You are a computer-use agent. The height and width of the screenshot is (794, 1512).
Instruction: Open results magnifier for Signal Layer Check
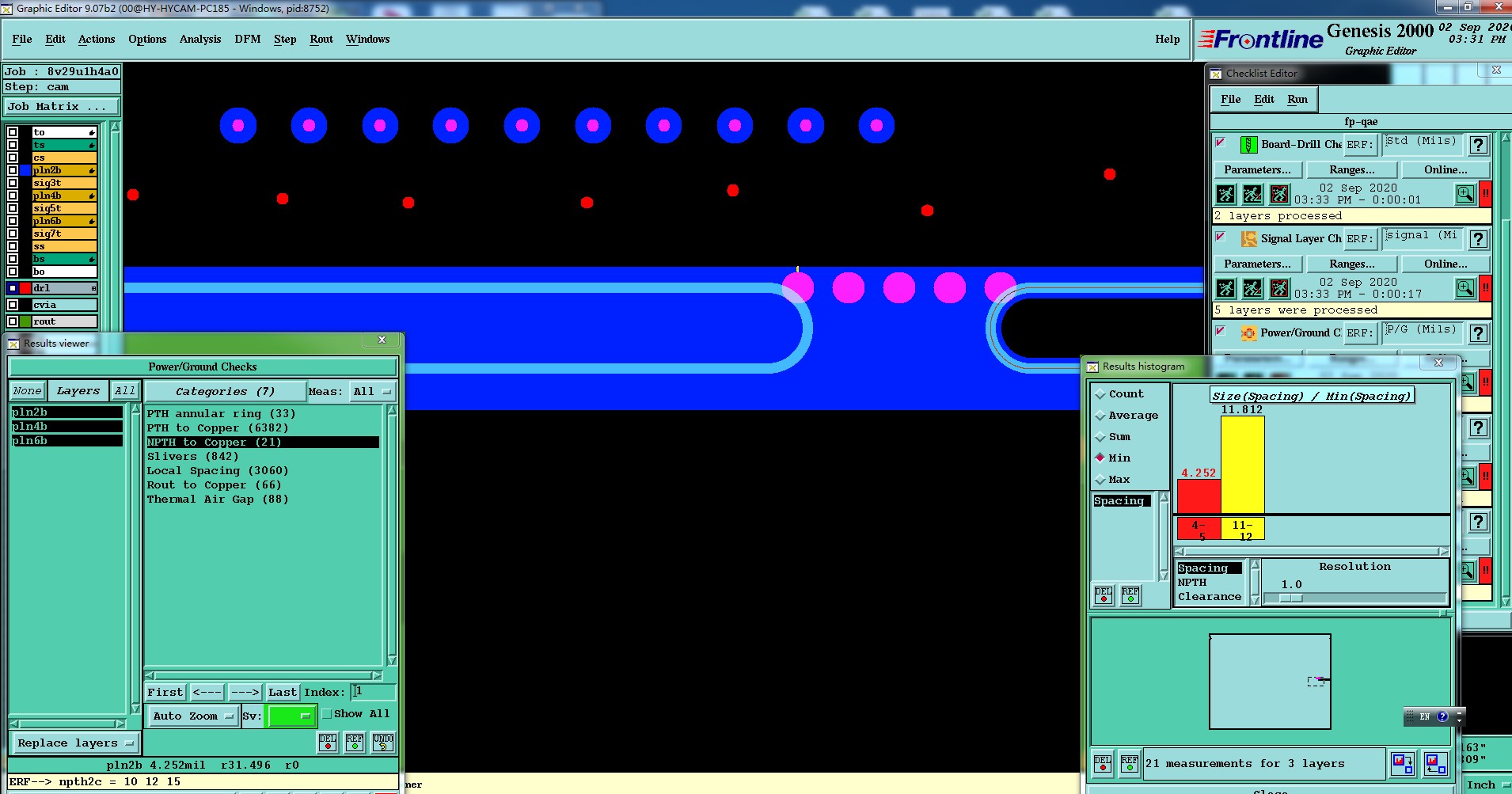coord(1465,288)
